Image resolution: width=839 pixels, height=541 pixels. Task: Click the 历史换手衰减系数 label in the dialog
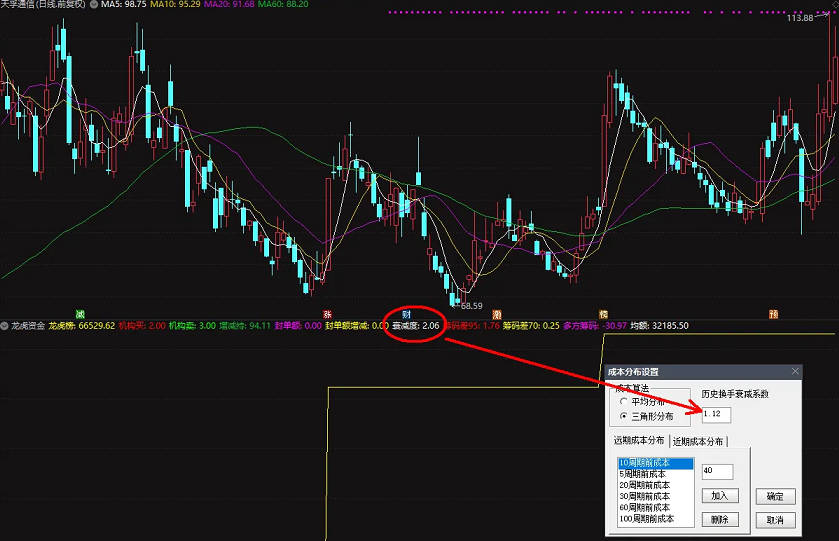pos(735,394)
